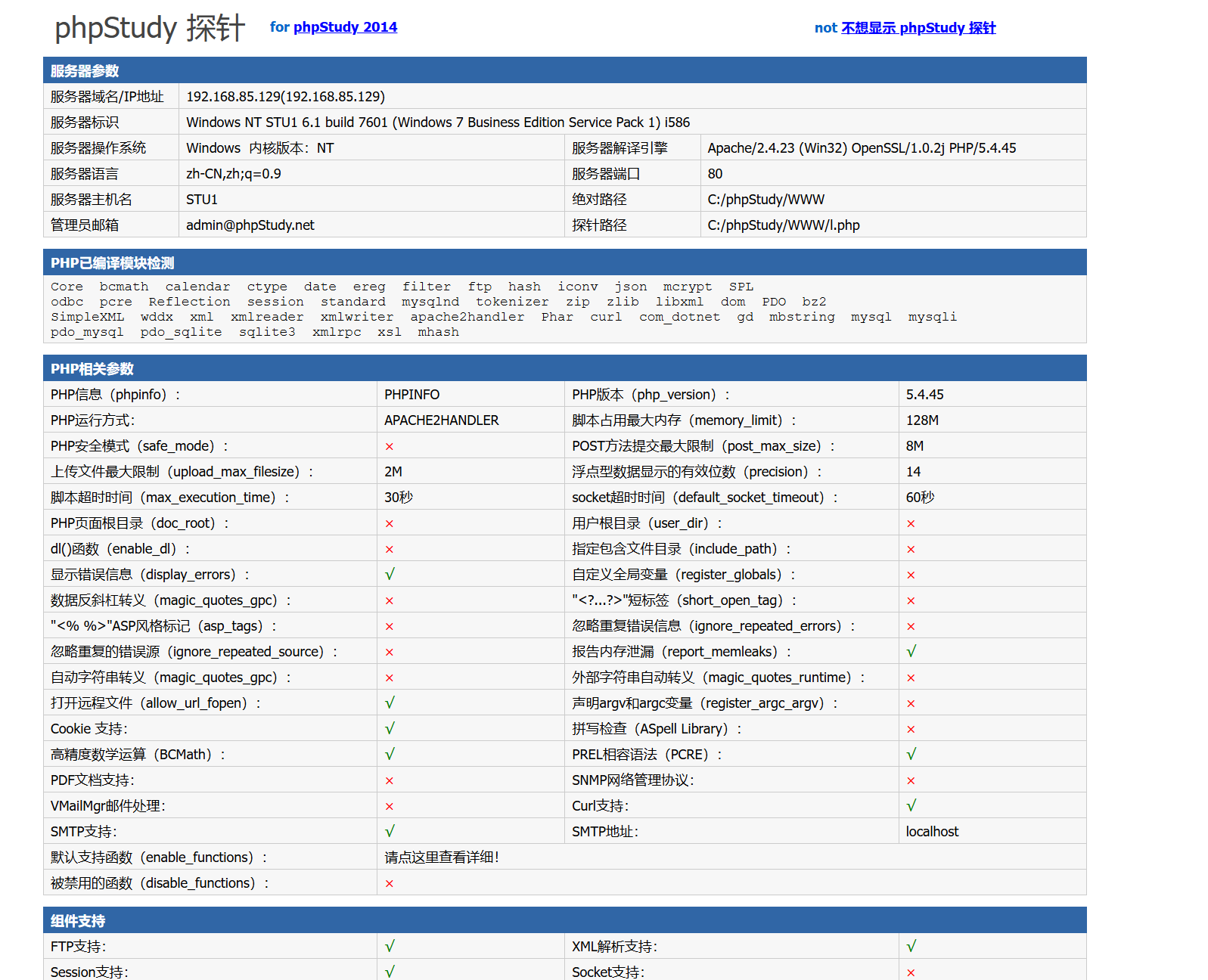Open the phpStudy 2014 link
1208x980 pixels.
(x=345, y=27)
